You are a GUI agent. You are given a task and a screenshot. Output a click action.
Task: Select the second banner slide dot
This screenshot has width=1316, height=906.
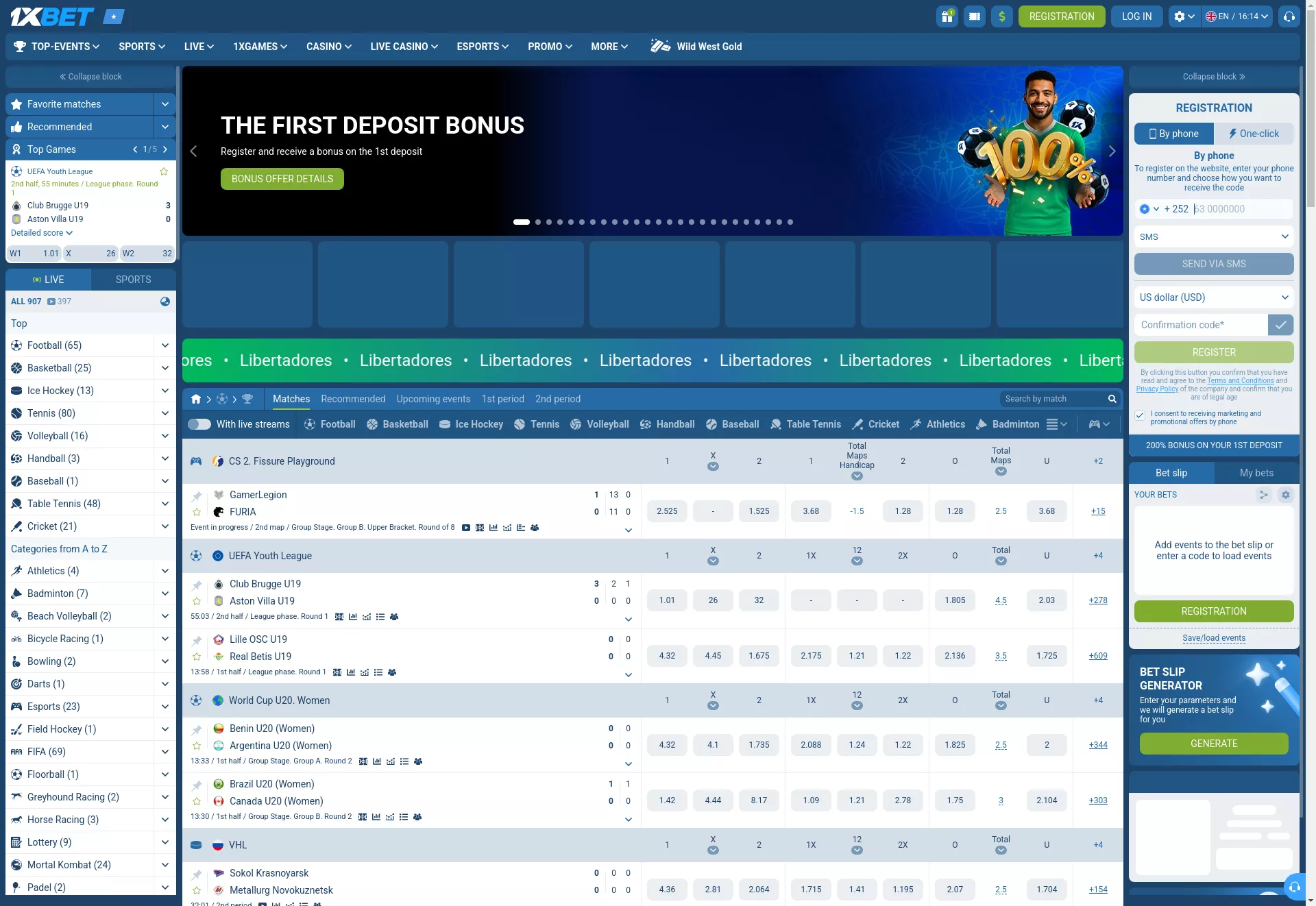coord(538,222)
